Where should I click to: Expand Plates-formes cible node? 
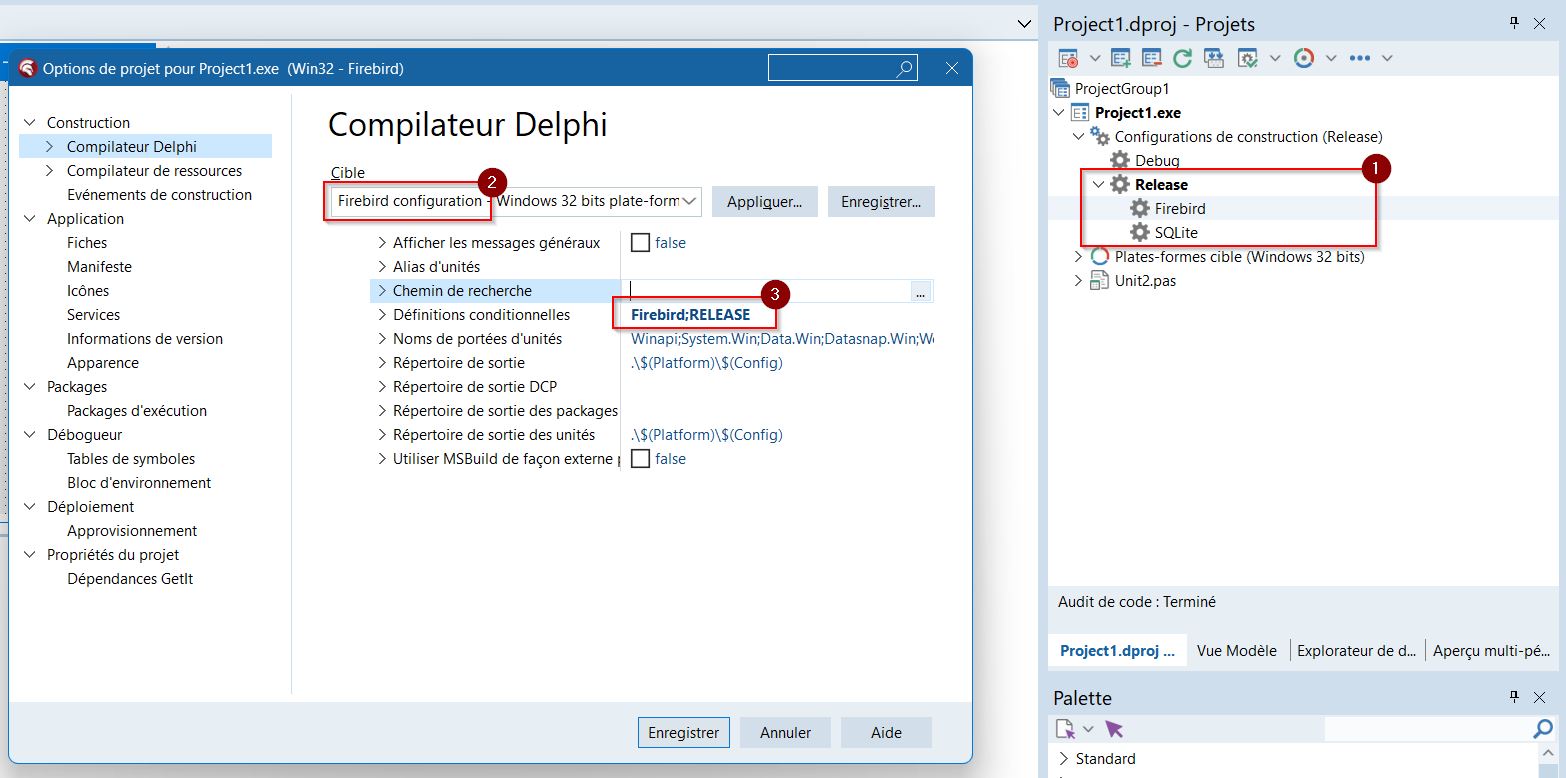(x=1078, y=257)
